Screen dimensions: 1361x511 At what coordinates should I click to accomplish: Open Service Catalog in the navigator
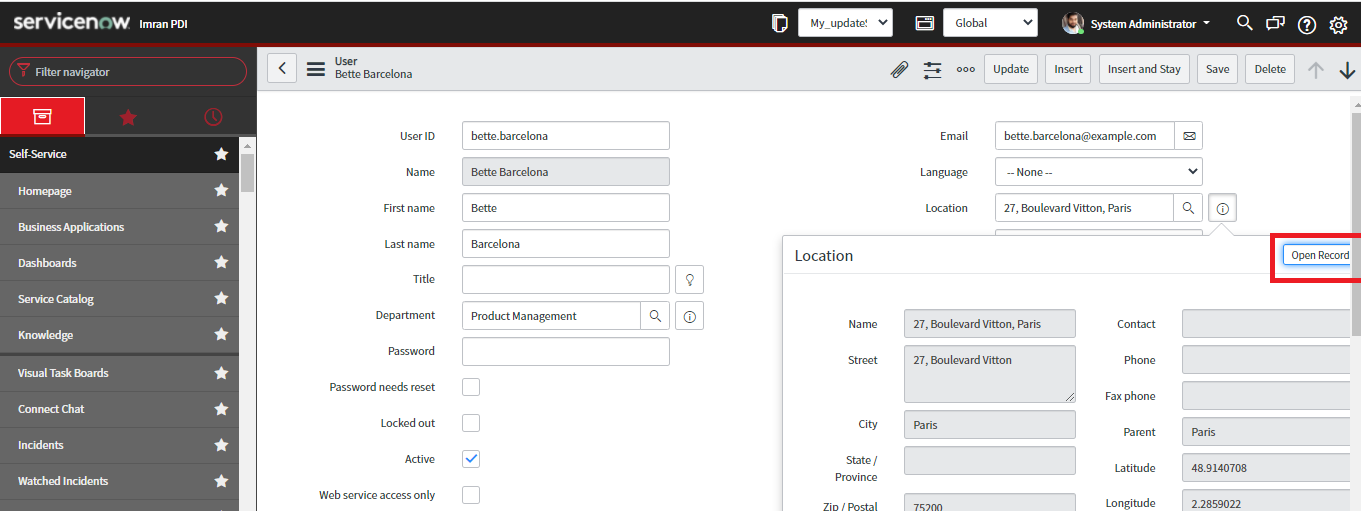click(x=56, y=299)
